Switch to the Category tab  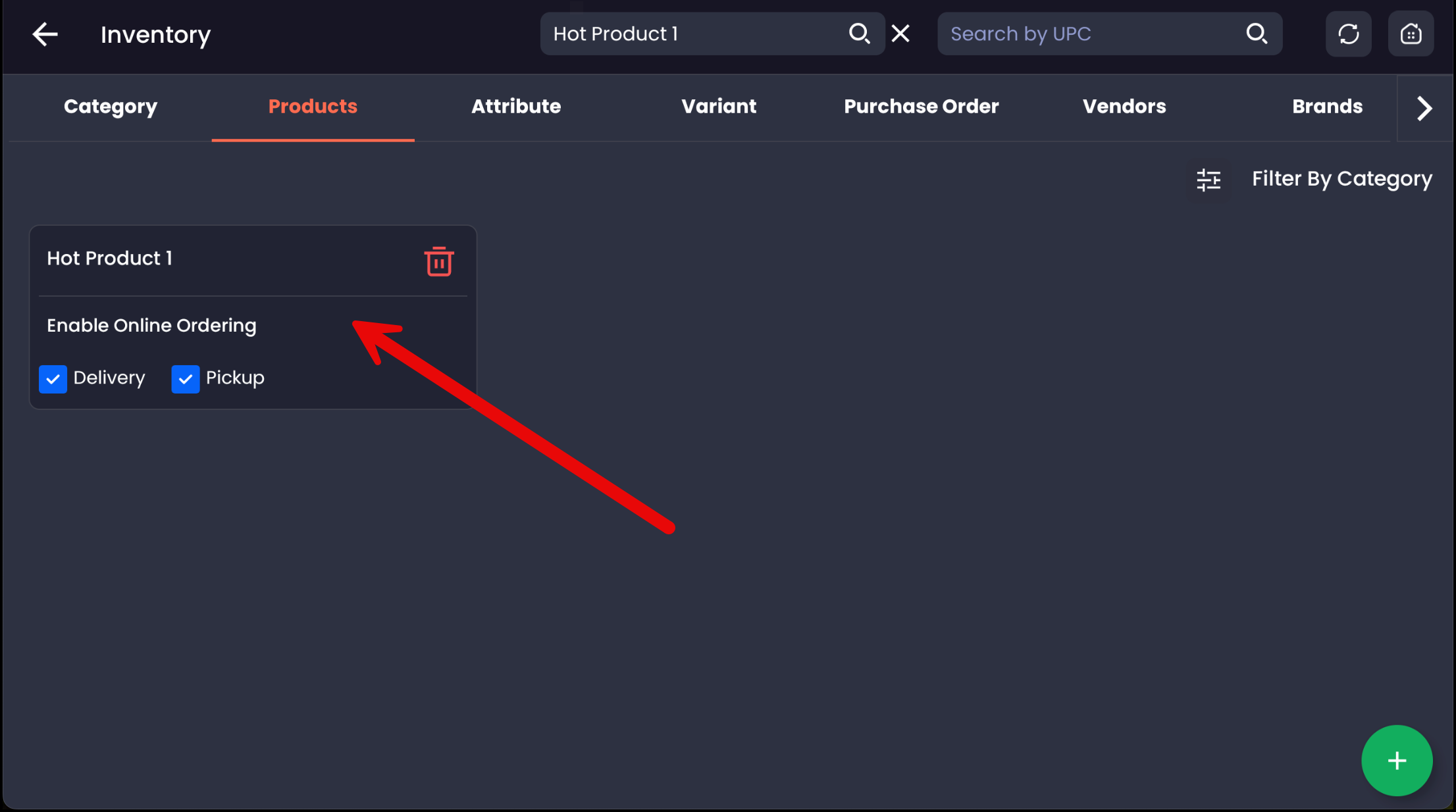tap(110, 106)
